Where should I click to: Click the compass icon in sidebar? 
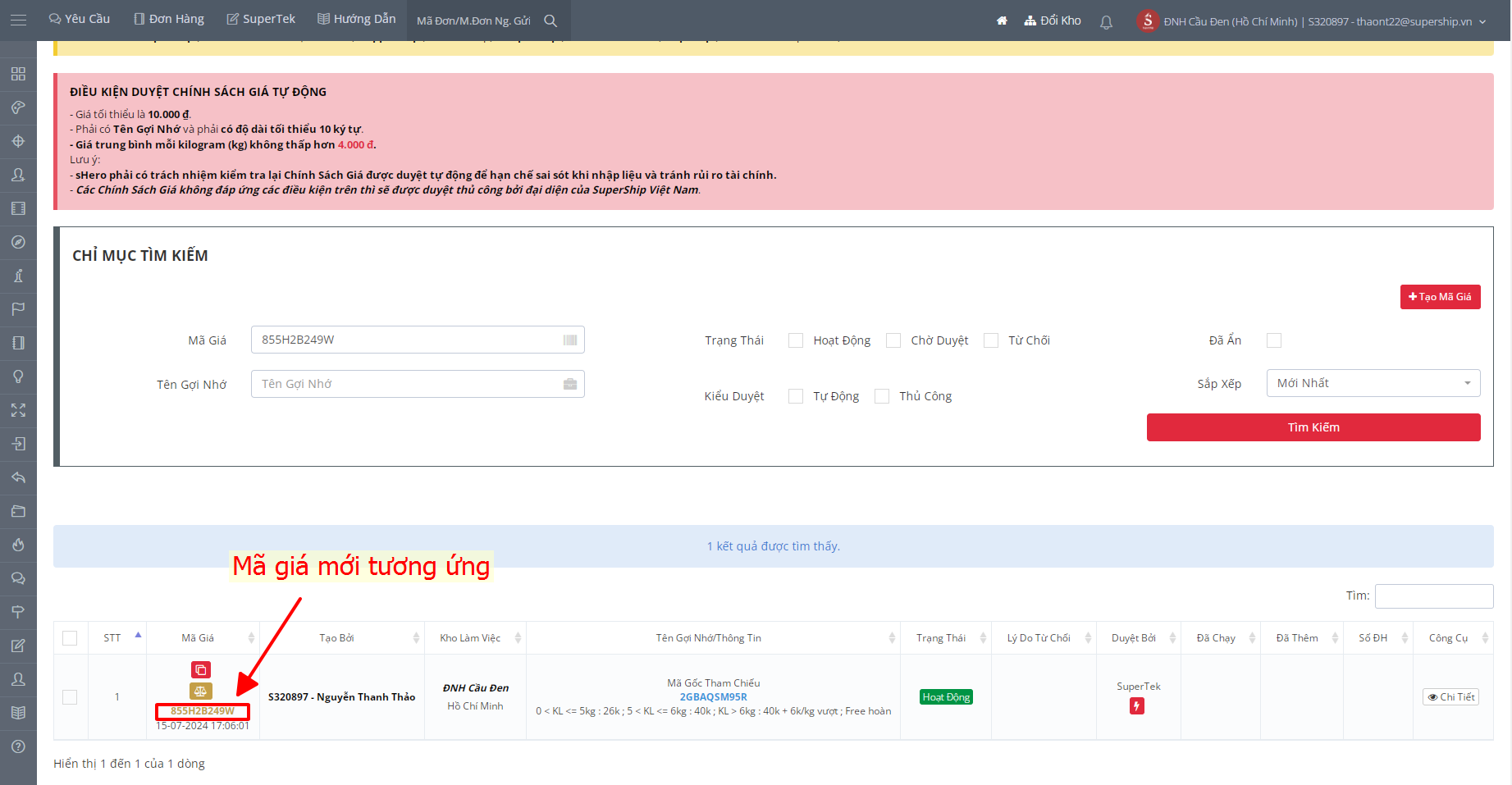(18, 242)
